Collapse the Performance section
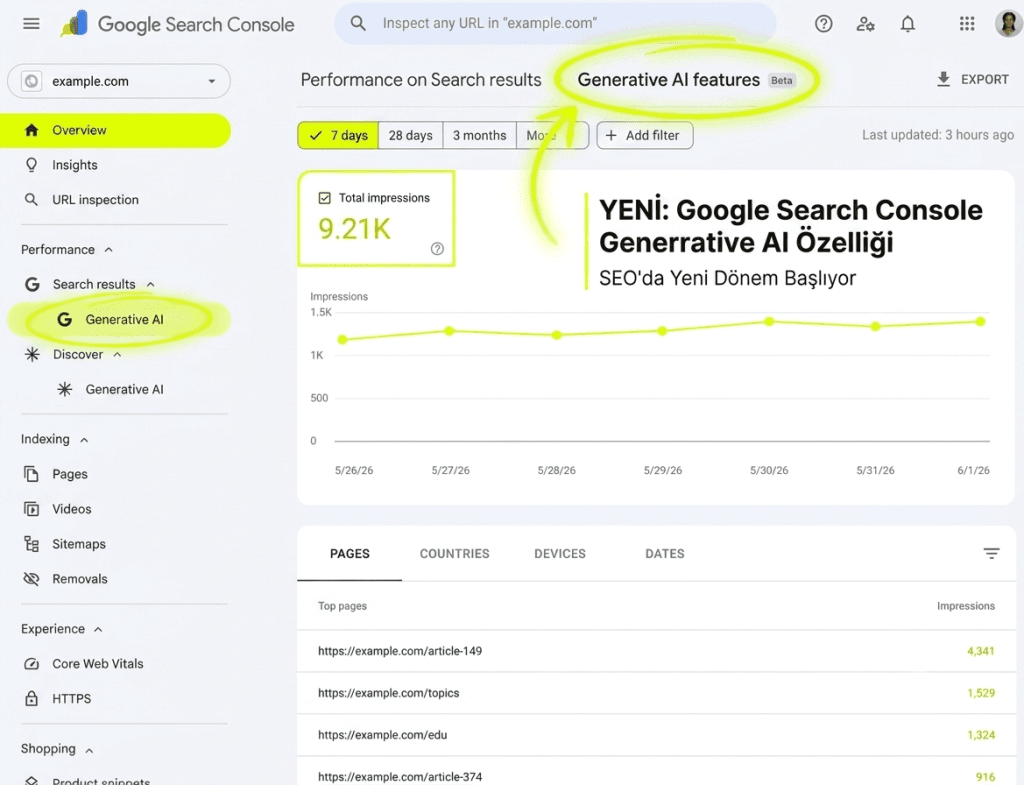 point(108,249)
